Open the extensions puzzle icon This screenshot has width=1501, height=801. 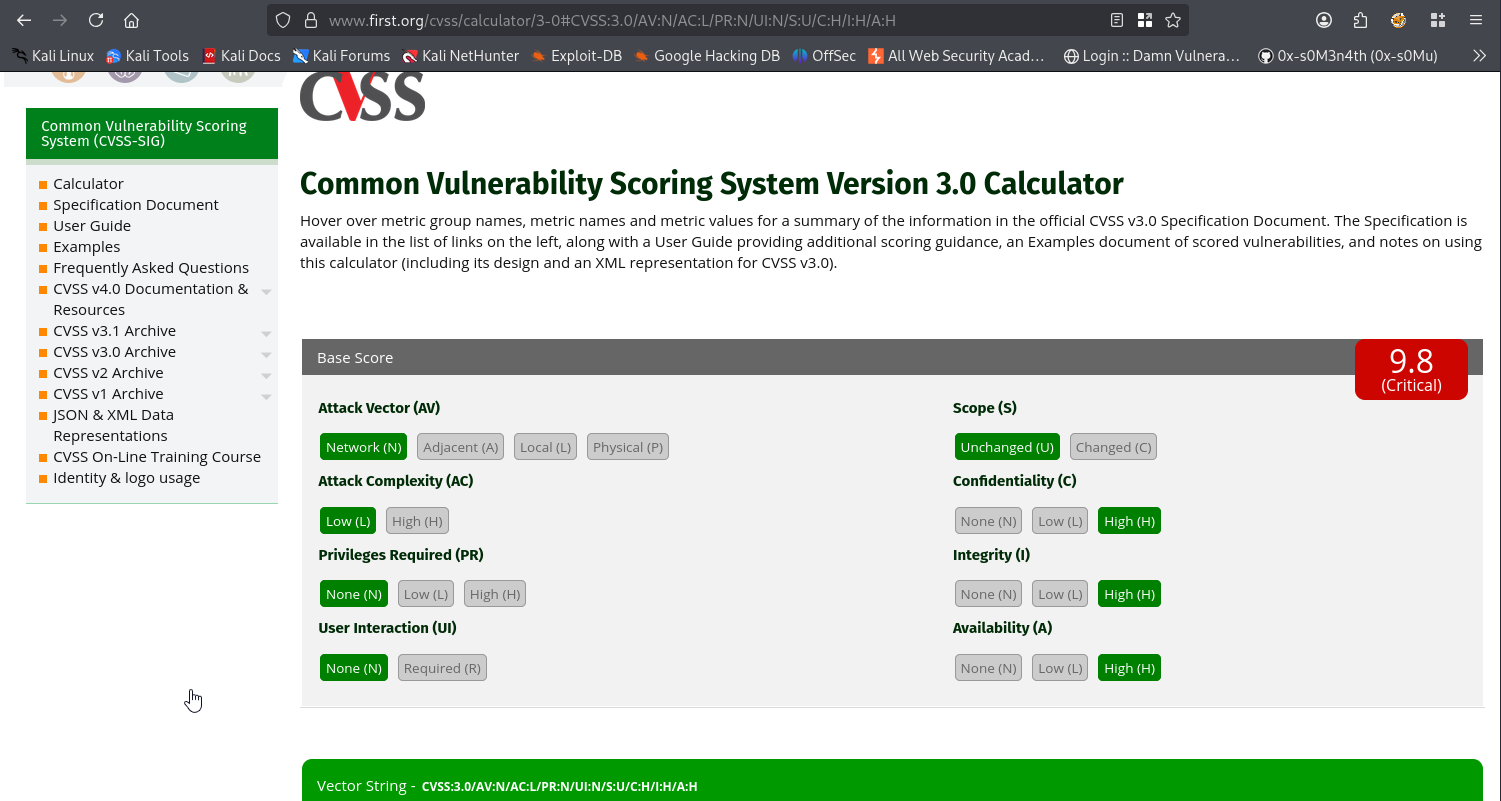click(1360, 20)
